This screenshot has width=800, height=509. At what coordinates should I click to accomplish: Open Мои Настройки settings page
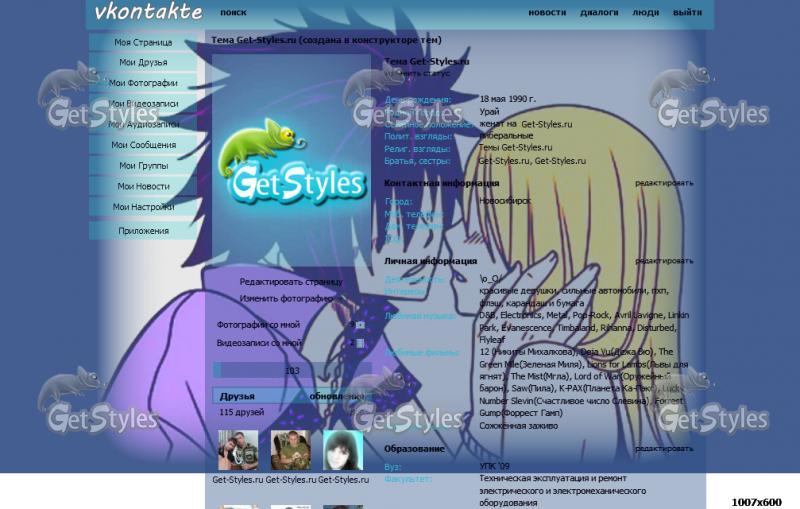coord(143,207)
